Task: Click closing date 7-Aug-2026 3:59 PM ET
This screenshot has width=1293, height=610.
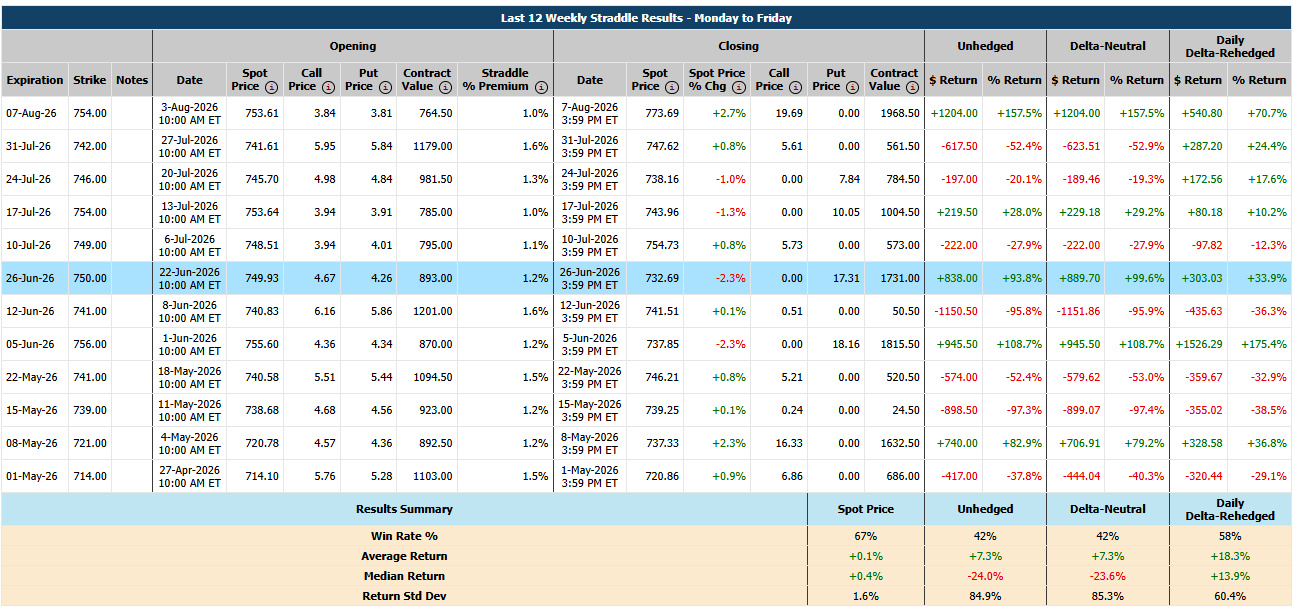Action: click(x=590, y=113)
